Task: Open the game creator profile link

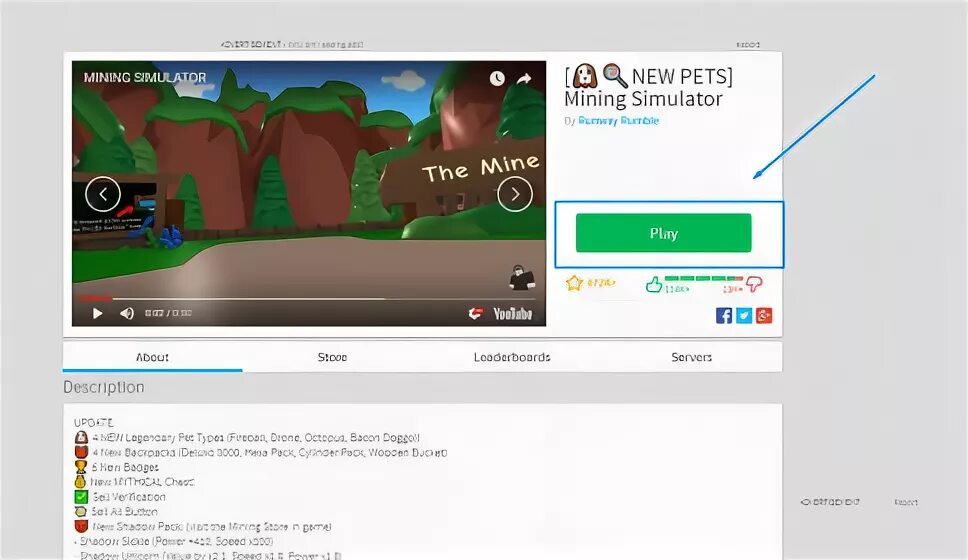Action: pyautogui.click(x=619, y=120)
